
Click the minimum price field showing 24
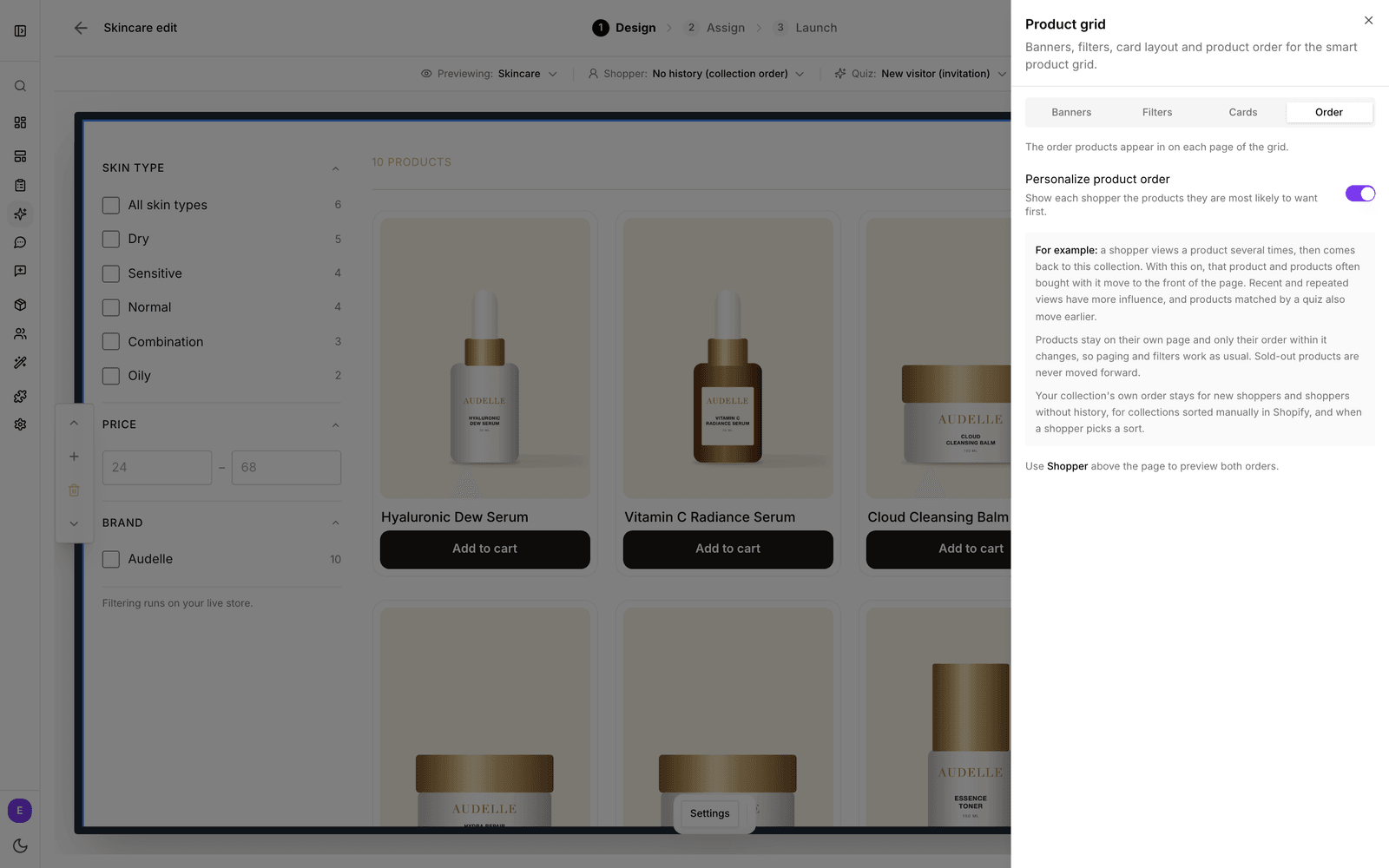[x=157, y=467]
